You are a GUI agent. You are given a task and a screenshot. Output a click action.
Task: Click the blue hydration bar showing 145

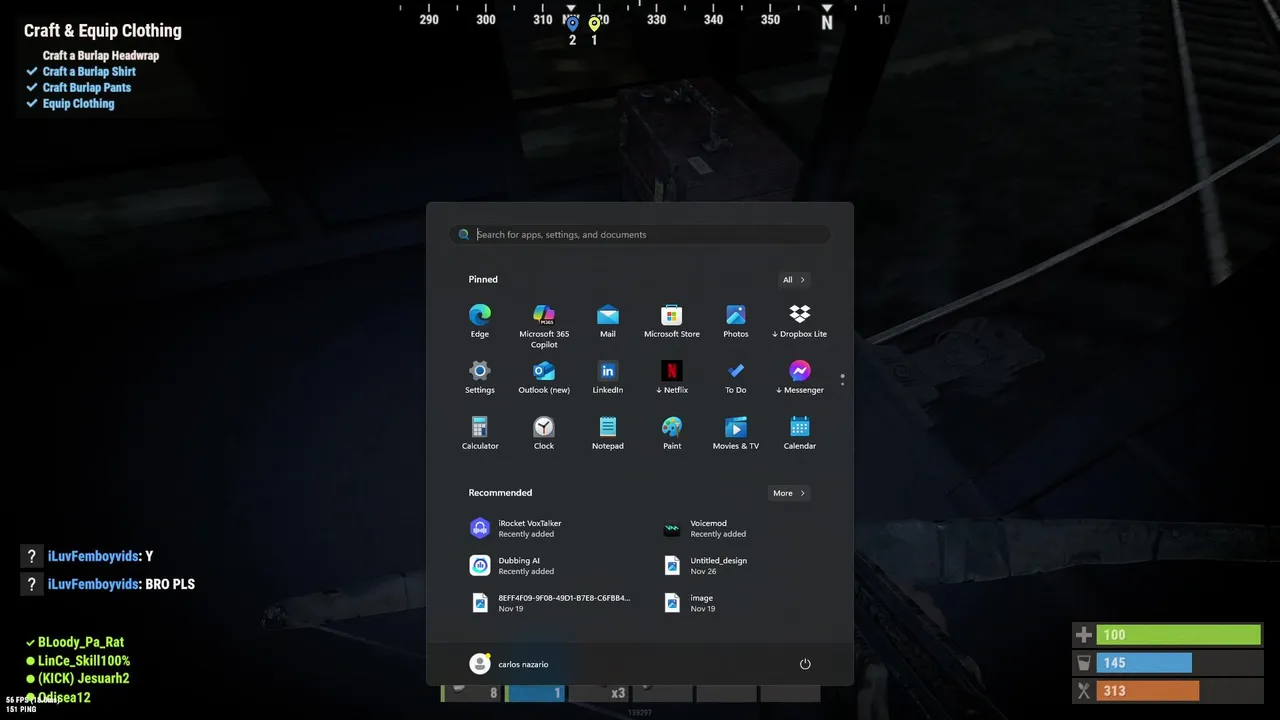tap(1144, 663)
